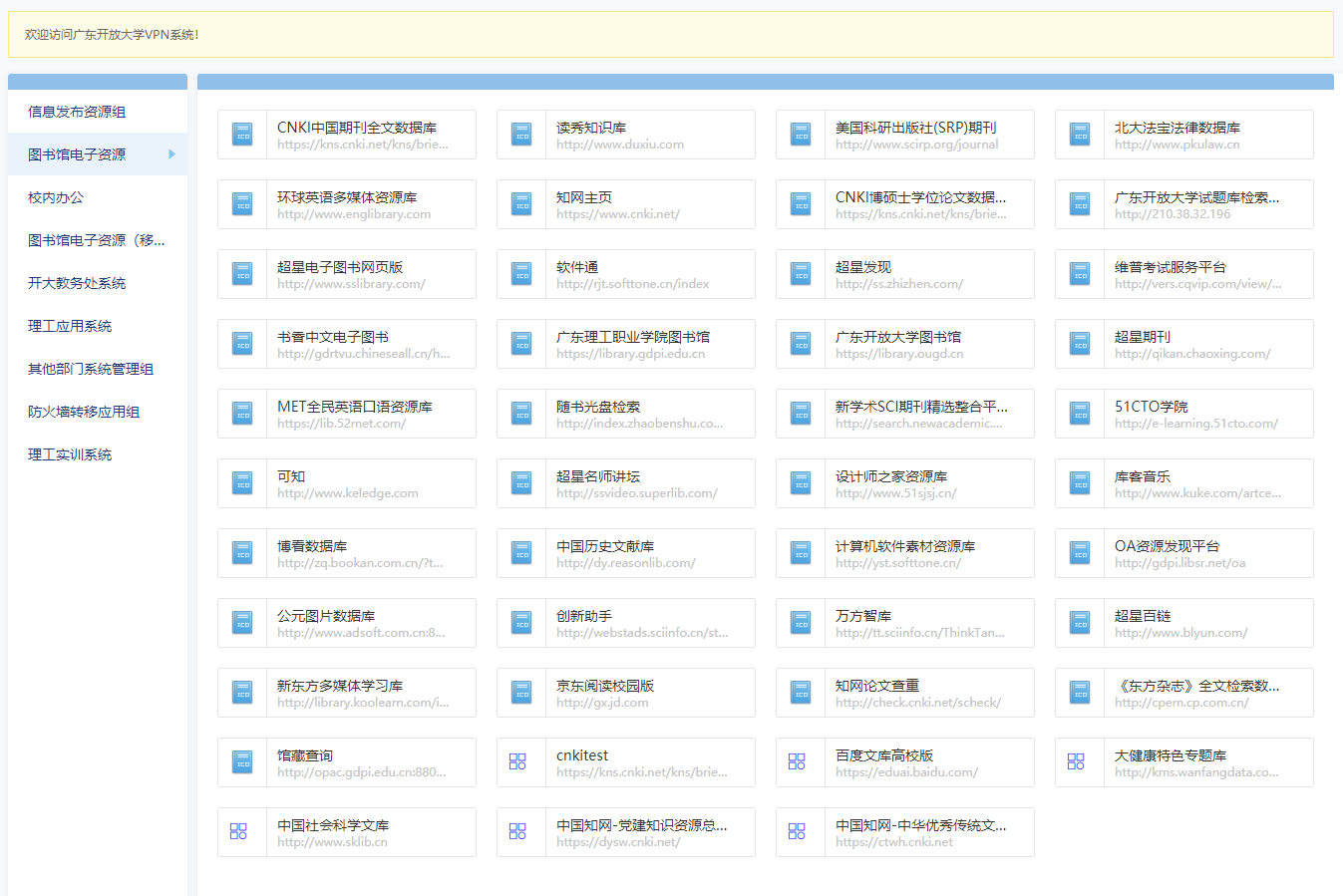Click the 北大法宝法律数据库 book icon

[x=1080, y=135]
